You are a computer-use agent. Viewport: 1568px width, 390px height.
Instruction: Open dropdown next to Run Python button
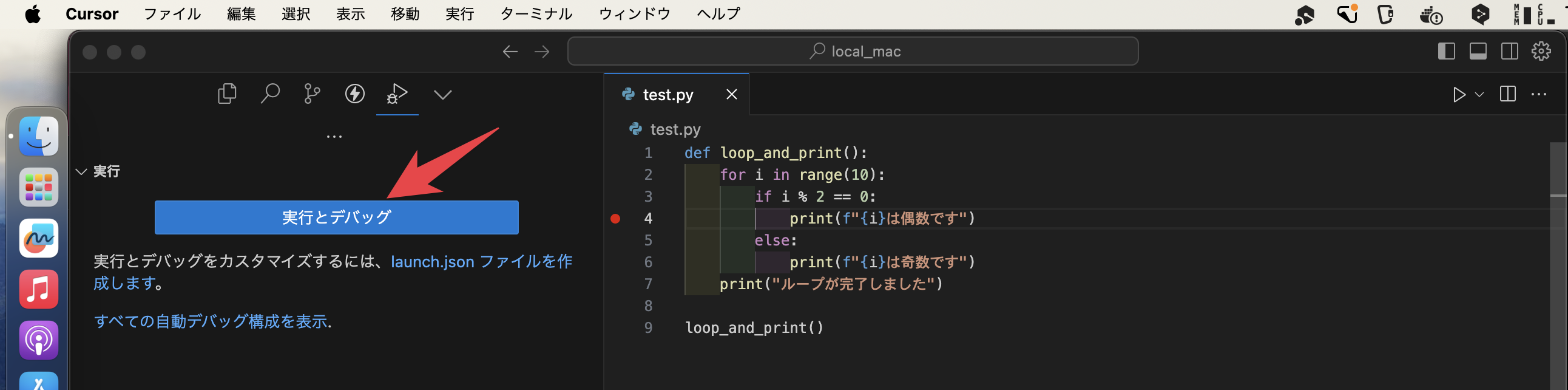[1479, 94]
